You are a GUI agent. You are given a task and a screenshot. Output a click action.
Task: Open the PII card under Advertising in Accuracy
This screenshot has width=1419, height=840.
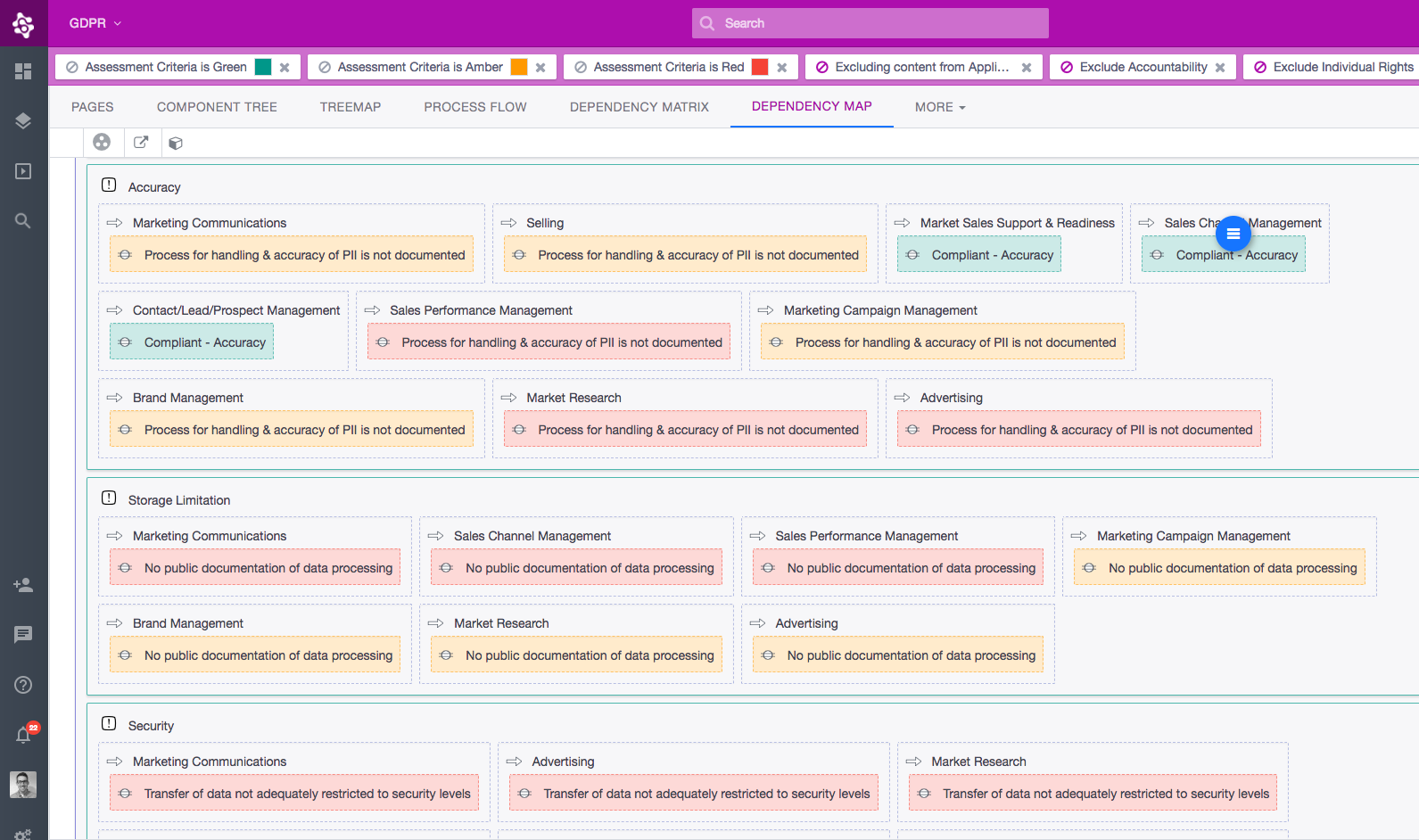pos(1079,429)
